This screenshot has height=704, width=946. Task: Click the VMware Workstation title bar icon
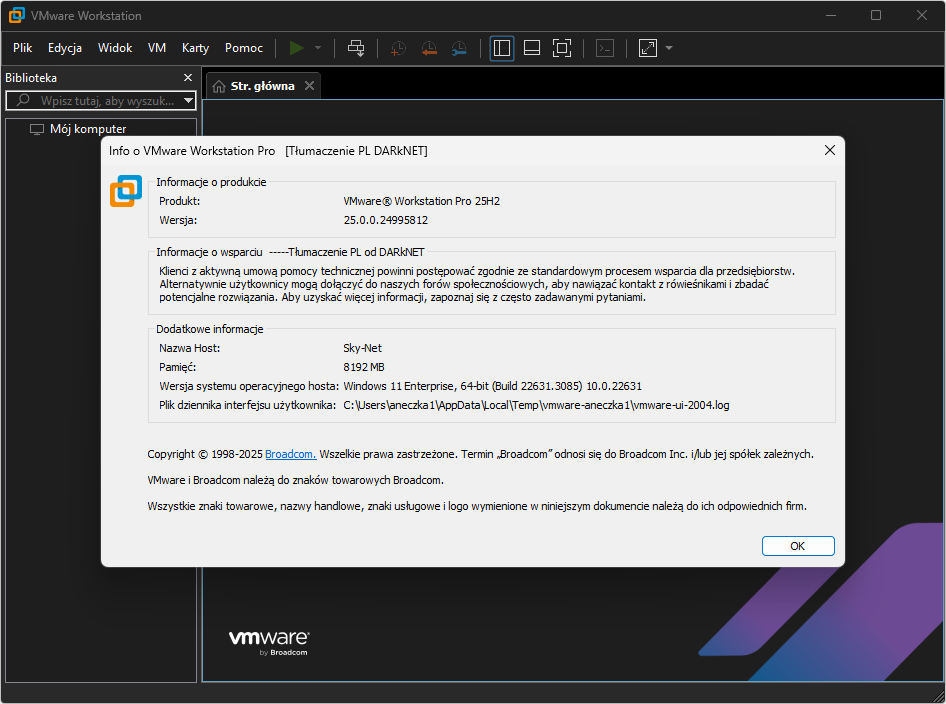17,16
